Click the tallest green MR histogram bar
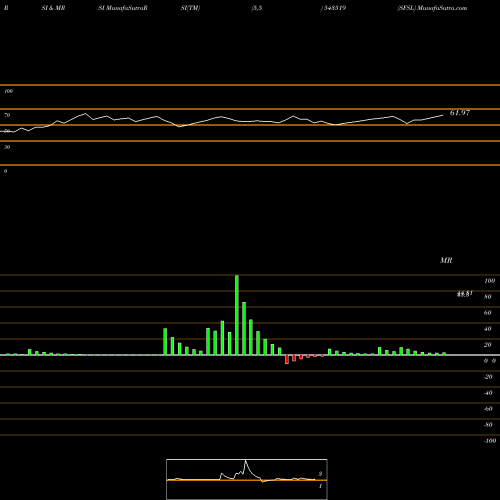 (x=237, y=315)
